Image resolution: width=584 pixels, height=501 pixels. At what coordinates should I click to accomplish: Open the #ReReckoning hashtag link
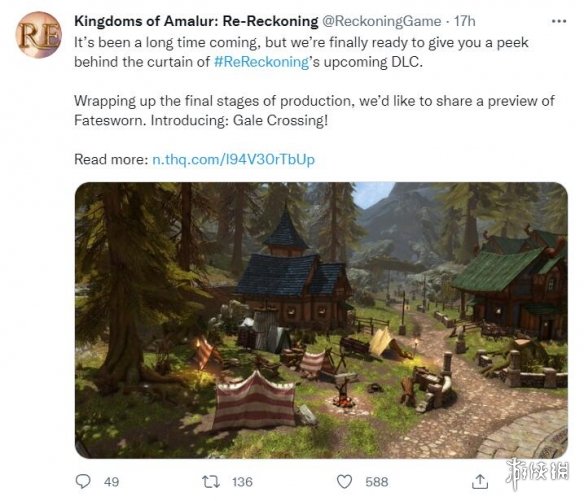click(x=261, y=62)
